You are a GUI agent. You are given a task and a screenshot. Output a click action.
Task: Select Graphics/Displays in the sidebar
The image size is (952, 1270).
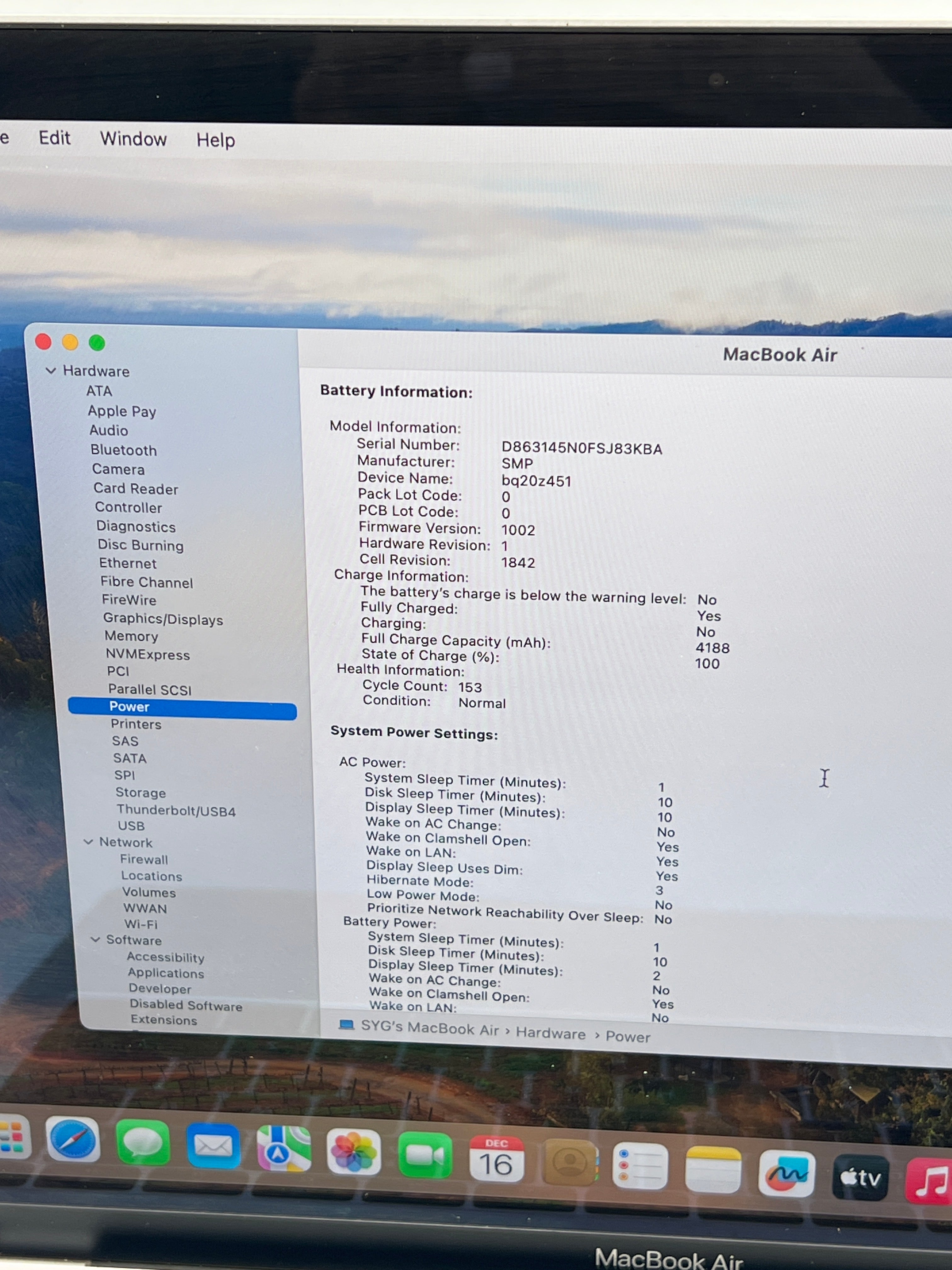click(x=163, y=619)
